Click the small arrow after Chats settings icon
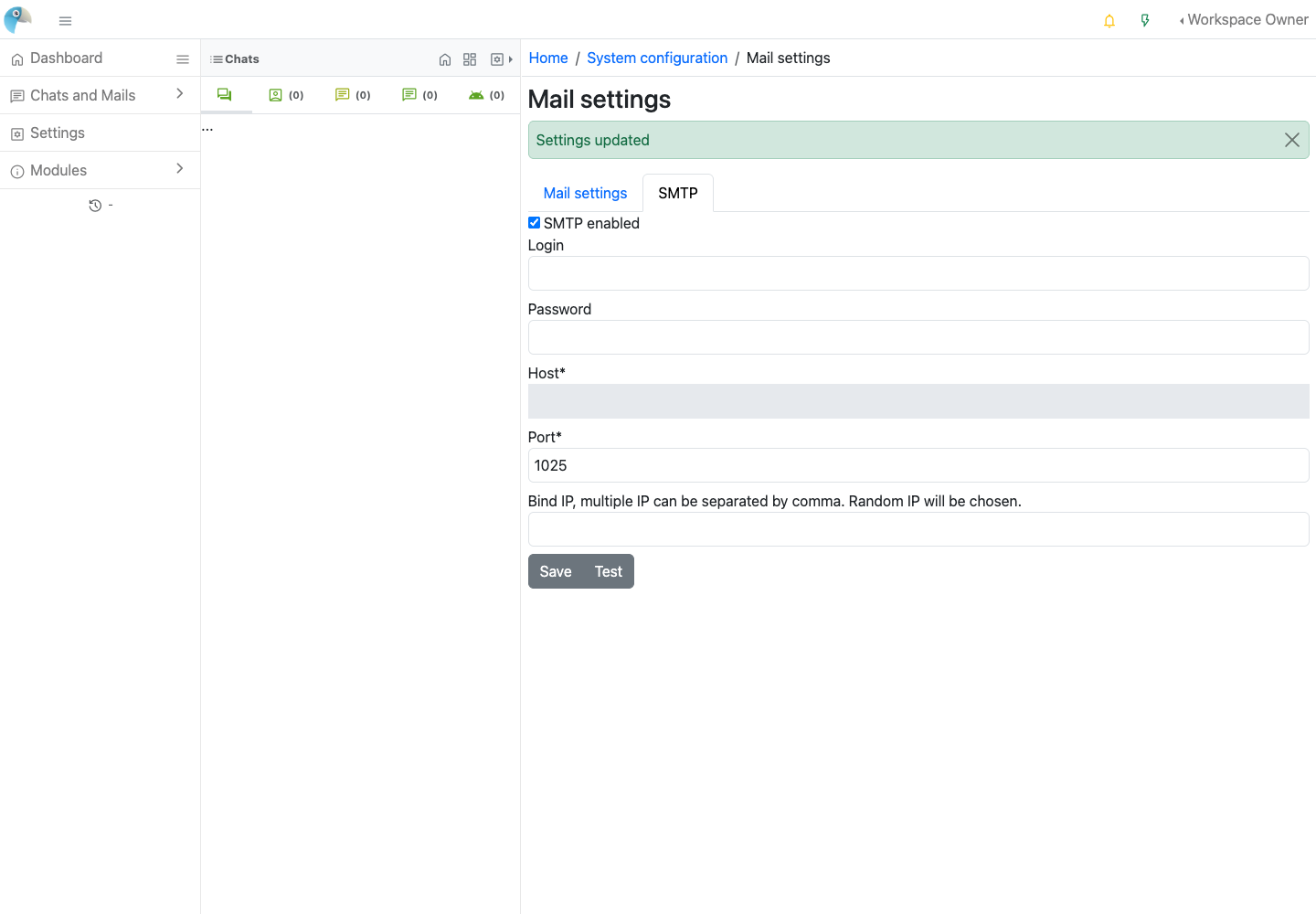Screen dimensions: 1316x914 click(511, 59)
